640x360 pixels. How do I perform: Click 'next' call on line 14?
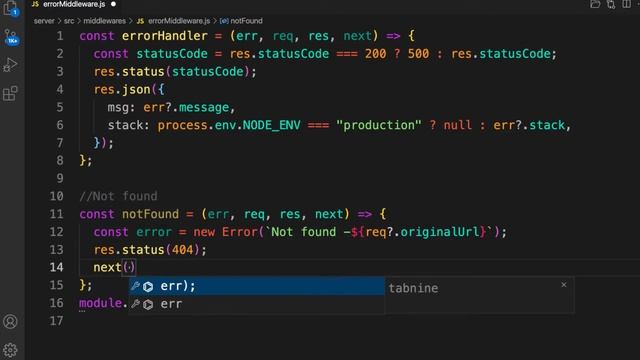point(107,267)
